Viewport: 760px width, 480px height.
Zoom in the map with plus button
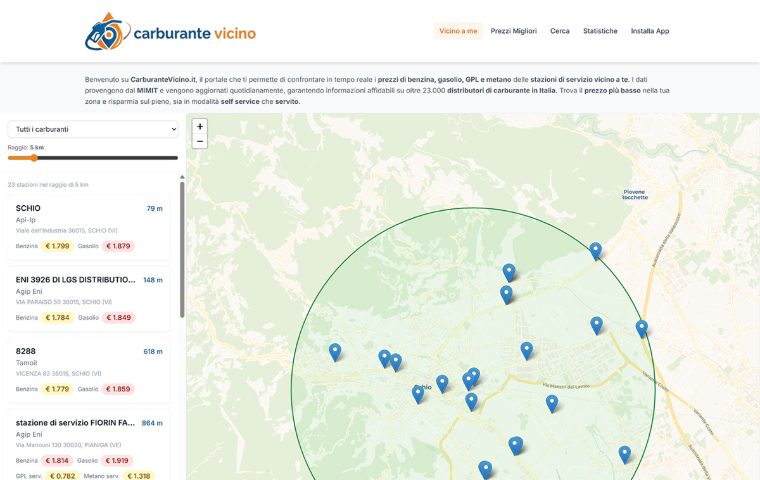200,127
